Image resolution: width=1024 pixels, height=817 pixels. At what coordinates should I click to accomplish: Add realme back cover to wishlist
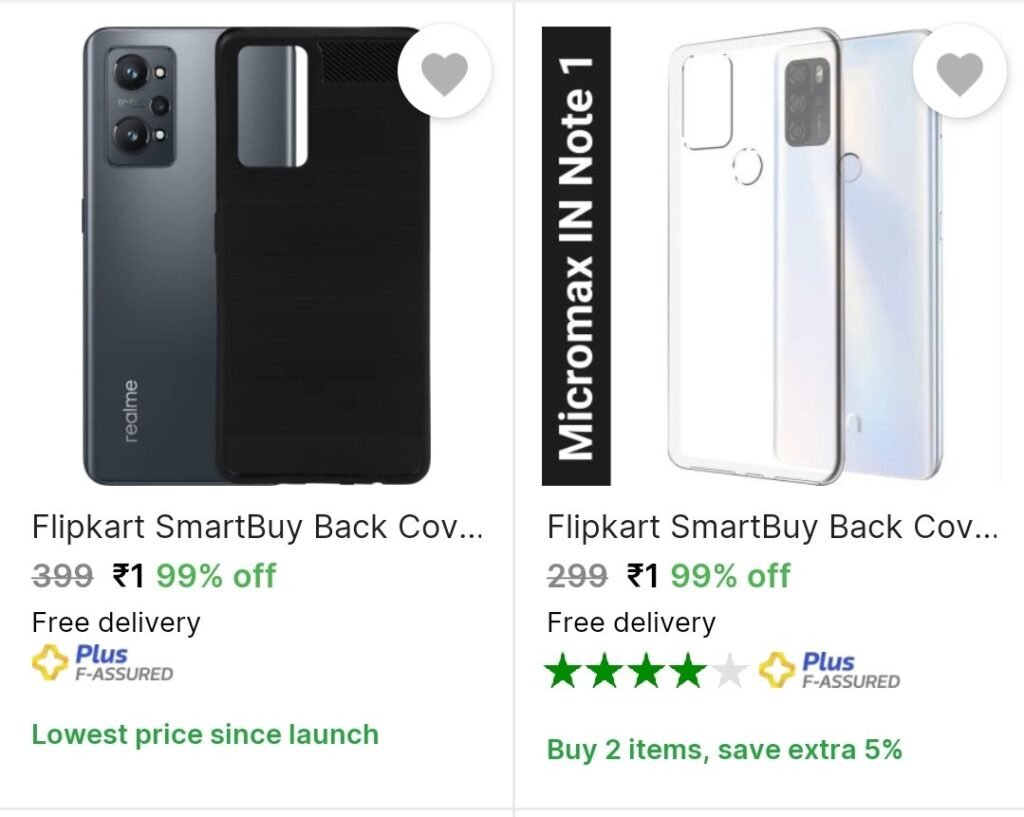(x=444, y=71)
